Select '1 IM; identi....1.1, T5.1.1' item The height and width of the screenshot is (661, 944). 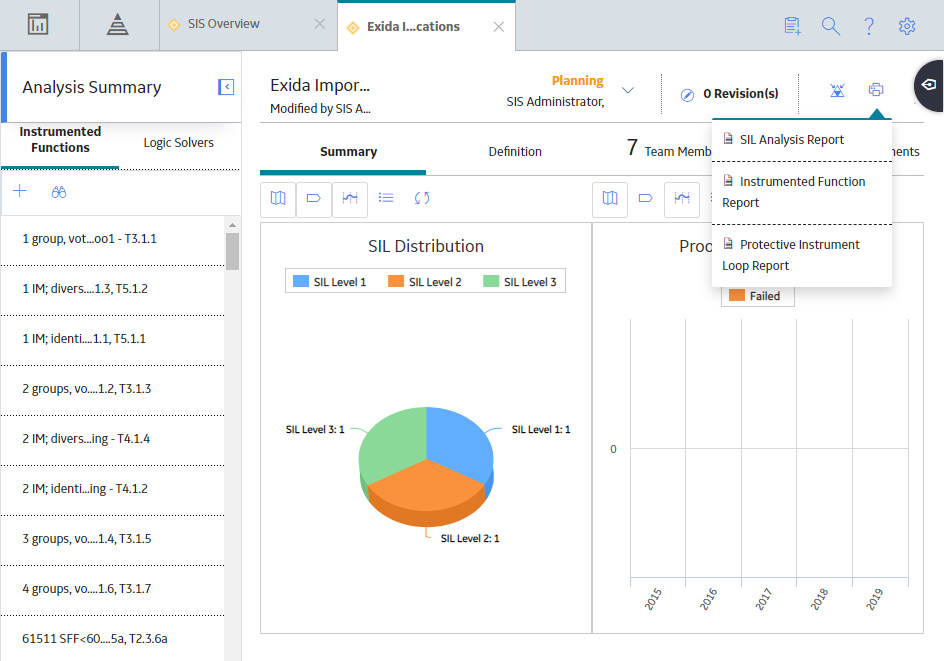tap(113, 339)
